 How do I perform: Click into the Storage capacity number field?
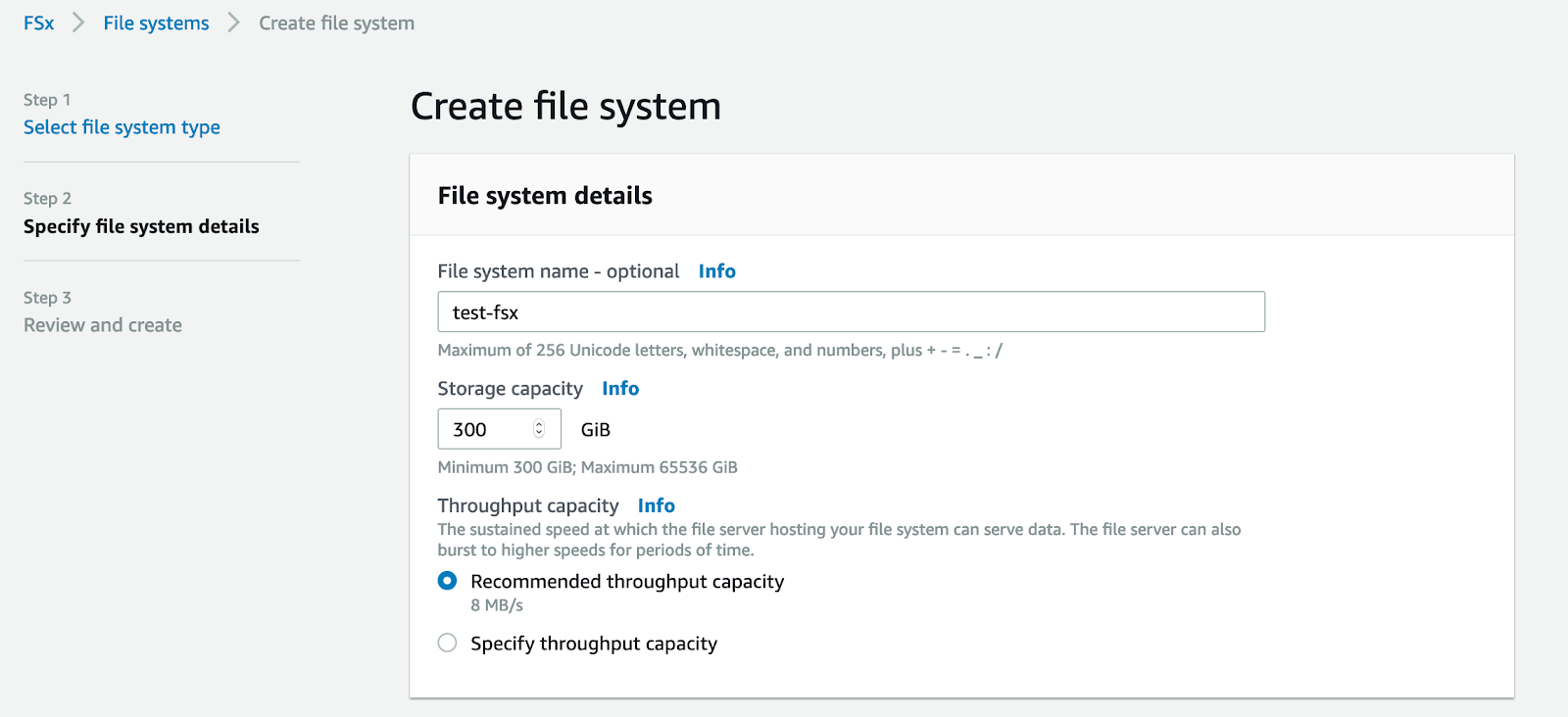click(x=487, y=429)
